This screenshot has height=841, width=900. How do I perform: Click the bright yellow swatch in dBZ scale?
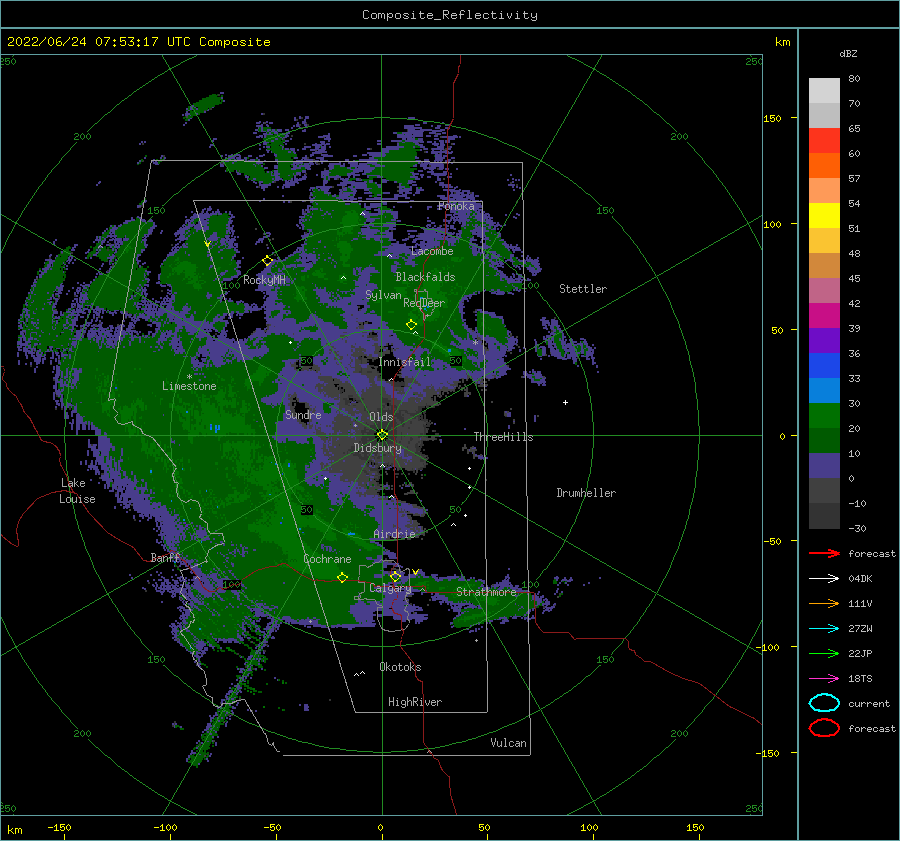(x=824, y=216)
